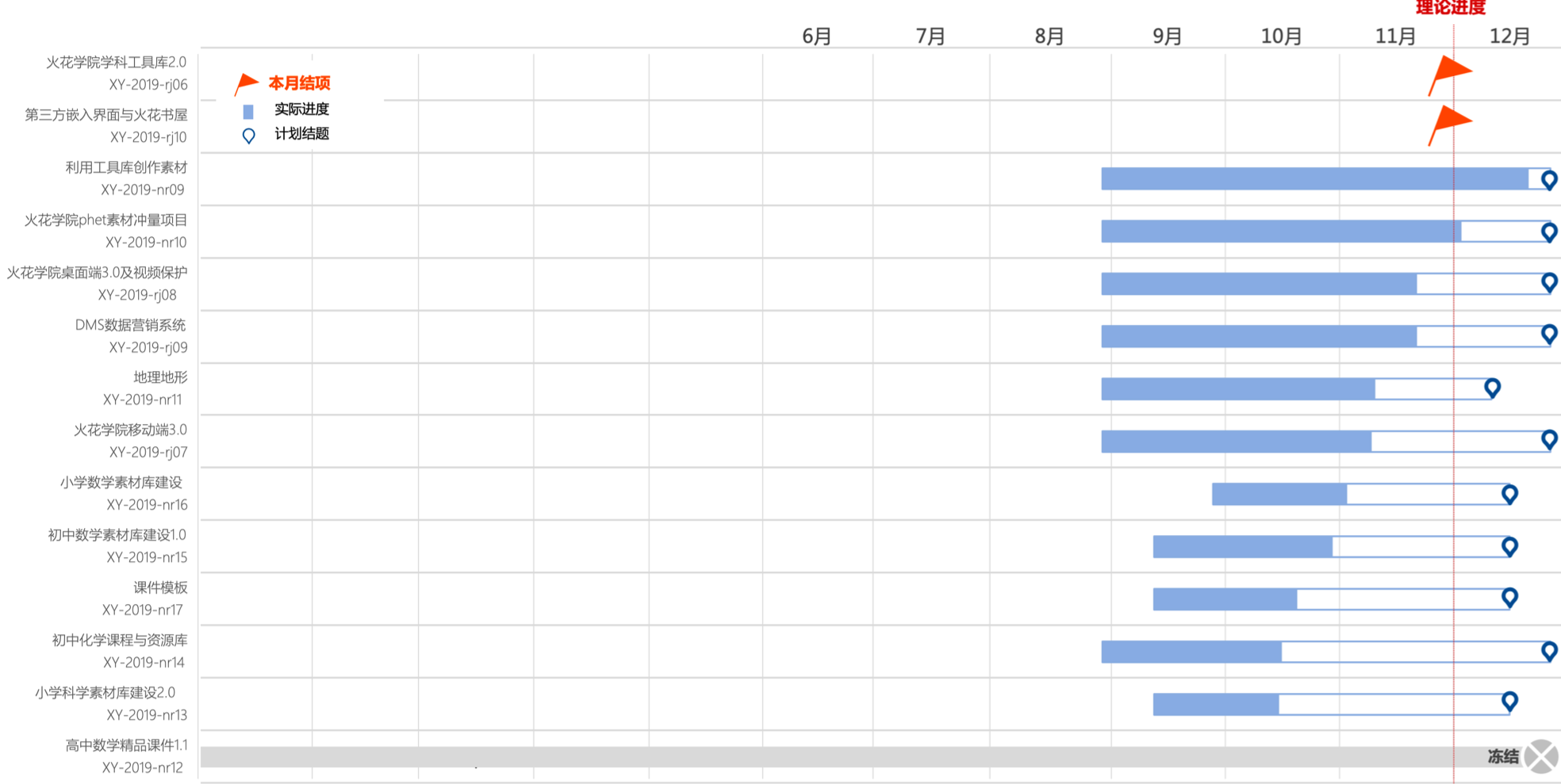This screenshot has width=1561, height=784.
Task: Click the blue pin icon in the legend
Action: [x=248, y=136]
